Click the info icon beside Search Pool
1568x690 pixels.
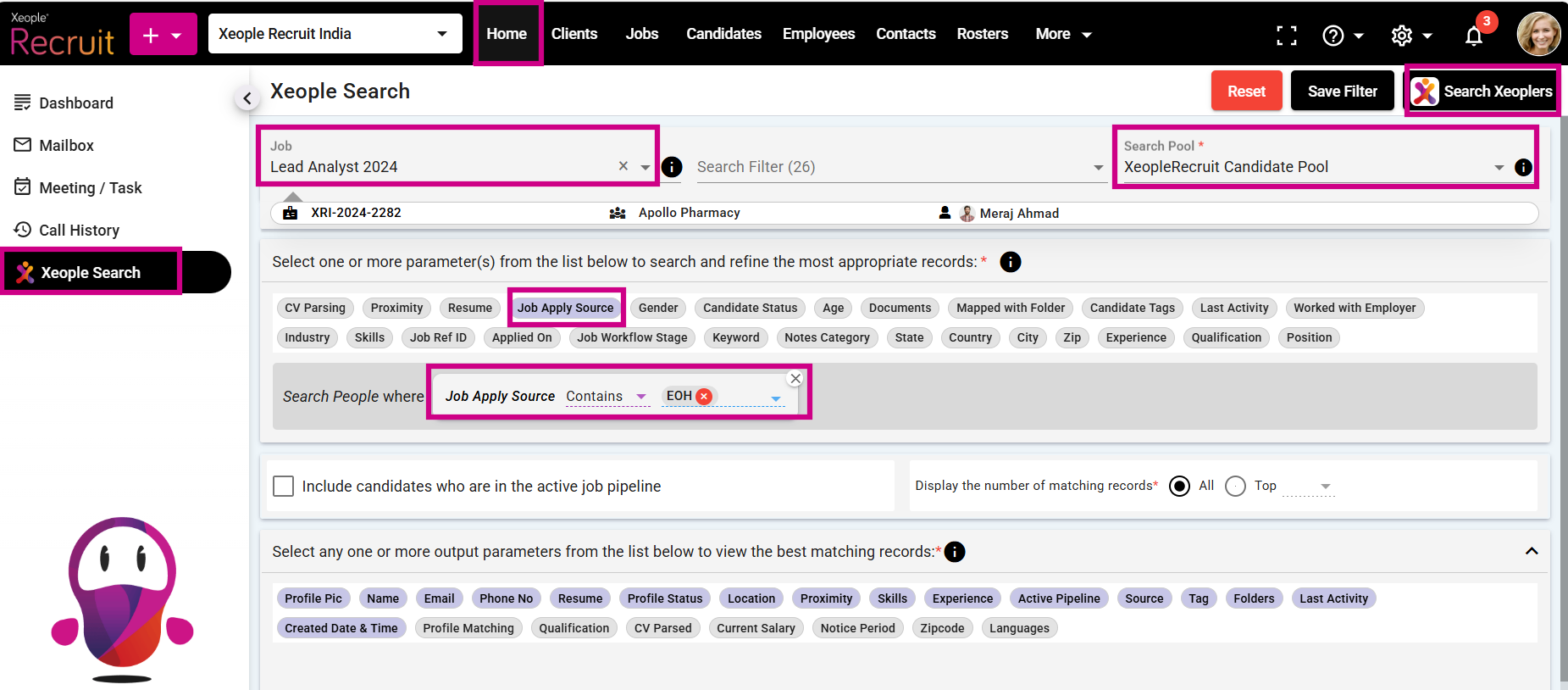[1522, 167]
